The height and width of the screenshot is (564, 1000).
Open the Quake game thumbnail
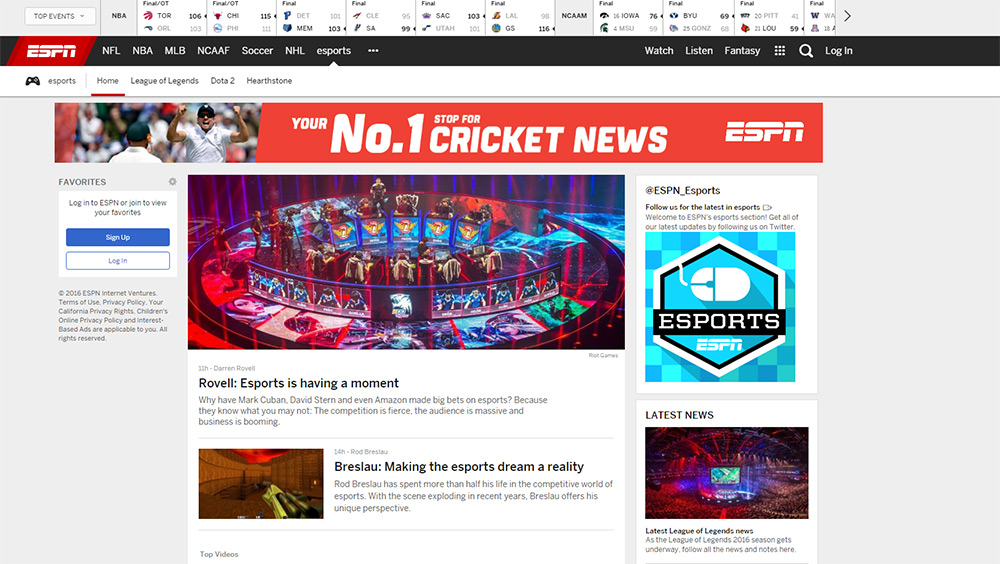pyautogui.click(x=261, y=484)
